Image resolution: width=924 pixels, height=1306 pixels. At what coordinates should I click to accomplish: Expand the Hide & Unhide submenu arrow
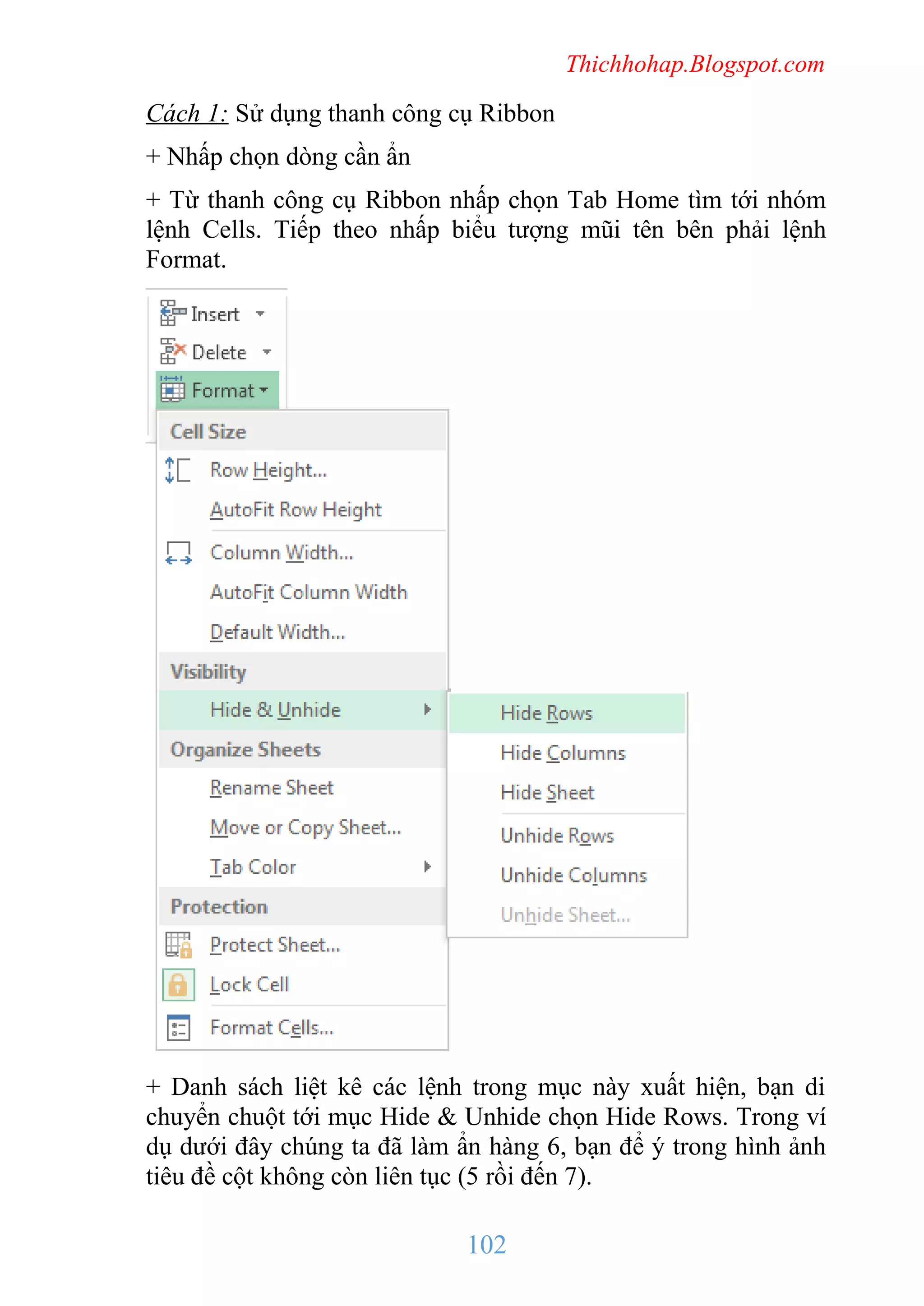point(427,709)
